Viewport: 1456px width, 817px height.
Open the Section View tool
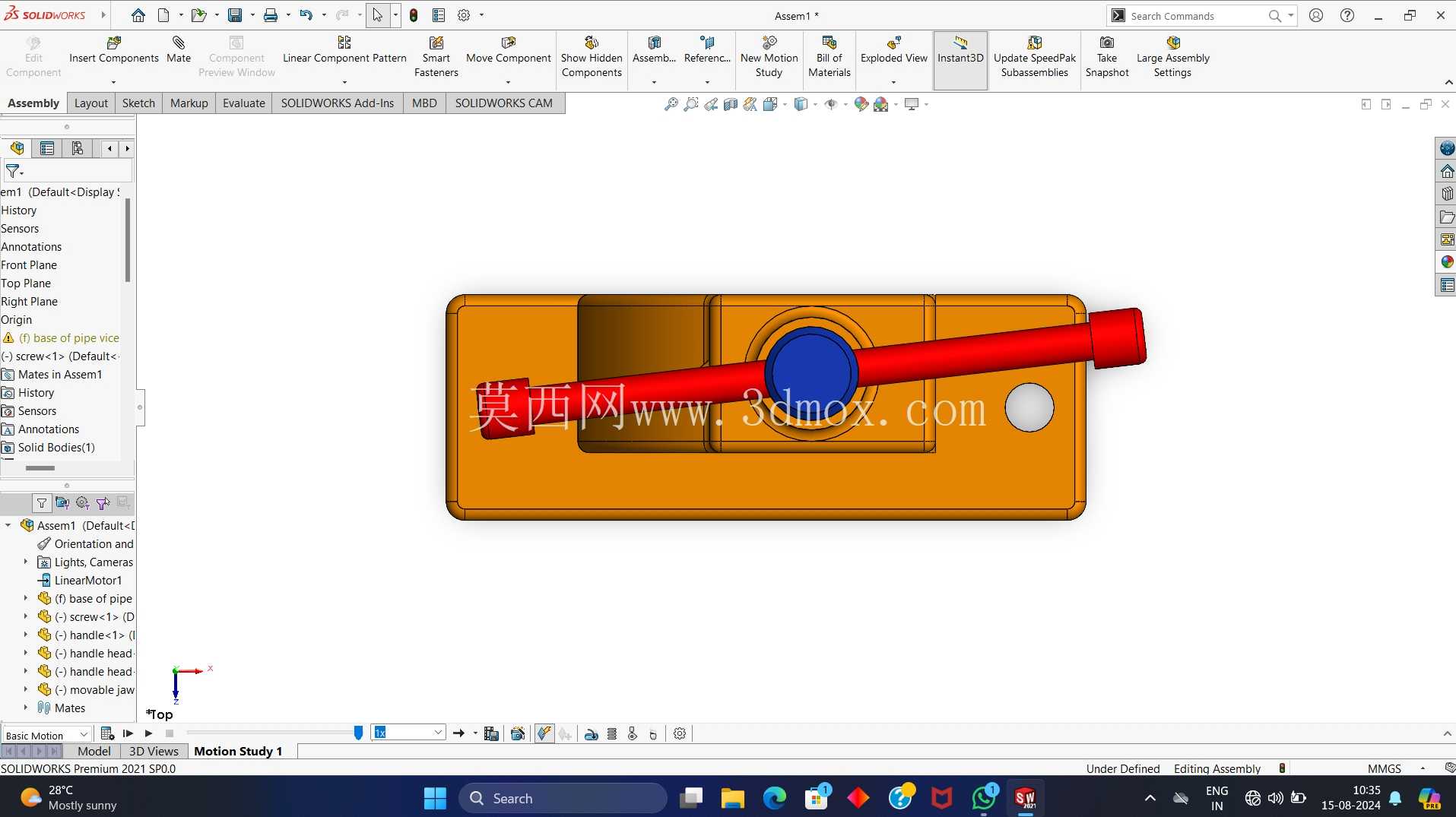(x=730, y=104)
